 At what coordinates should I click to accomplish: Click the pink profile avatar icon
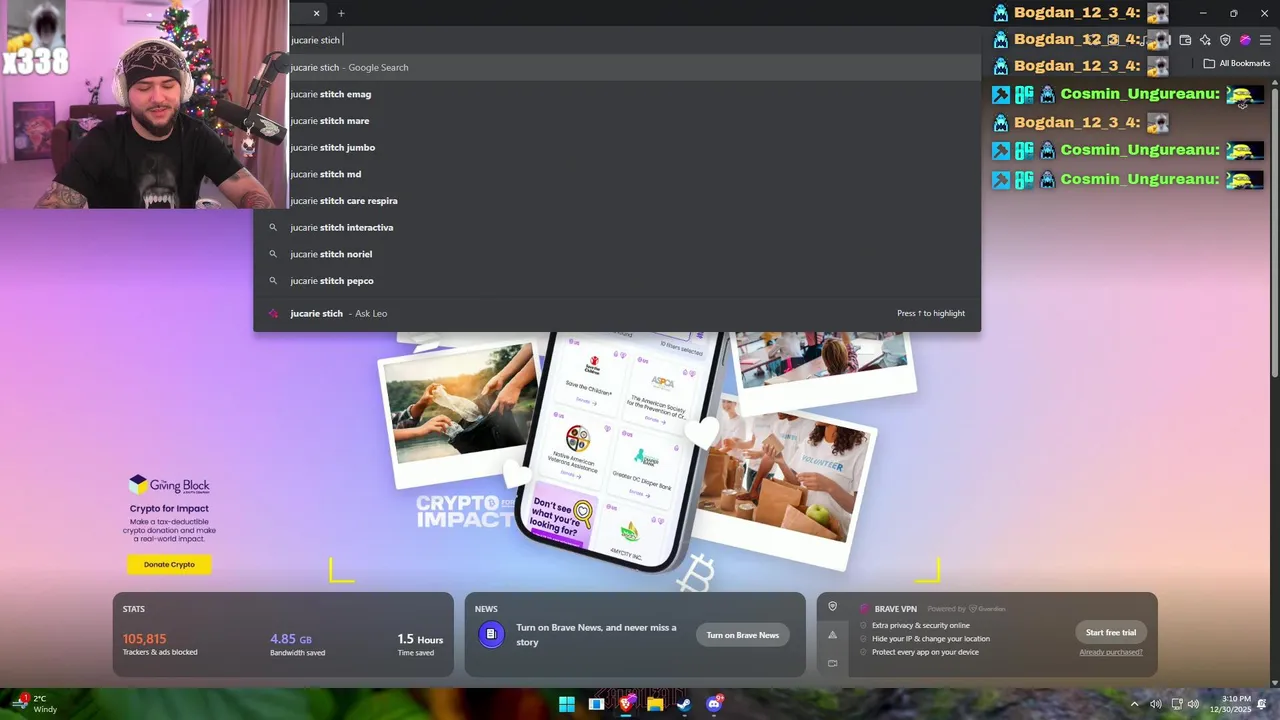tap(1245, 40)
